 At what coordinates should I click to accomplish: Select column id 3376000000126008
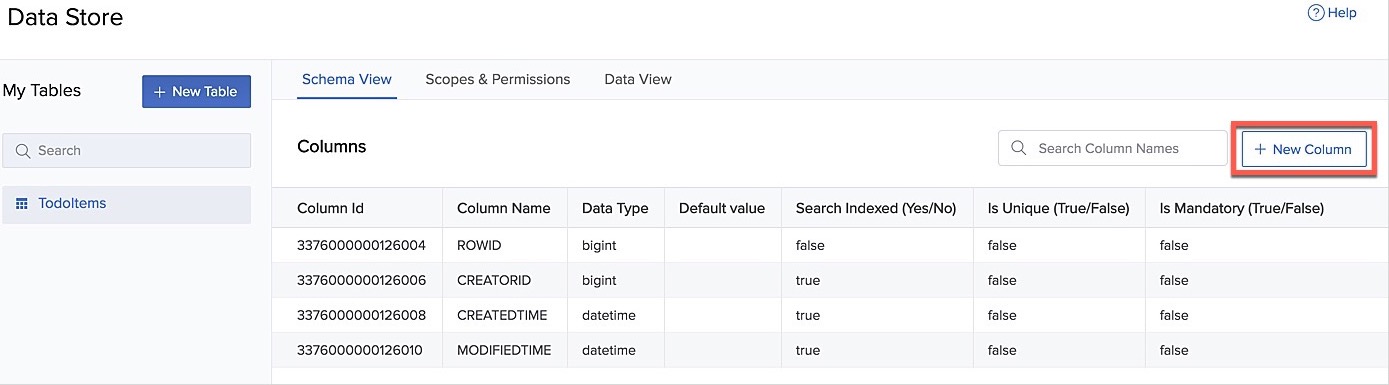(x=361, y=315)
